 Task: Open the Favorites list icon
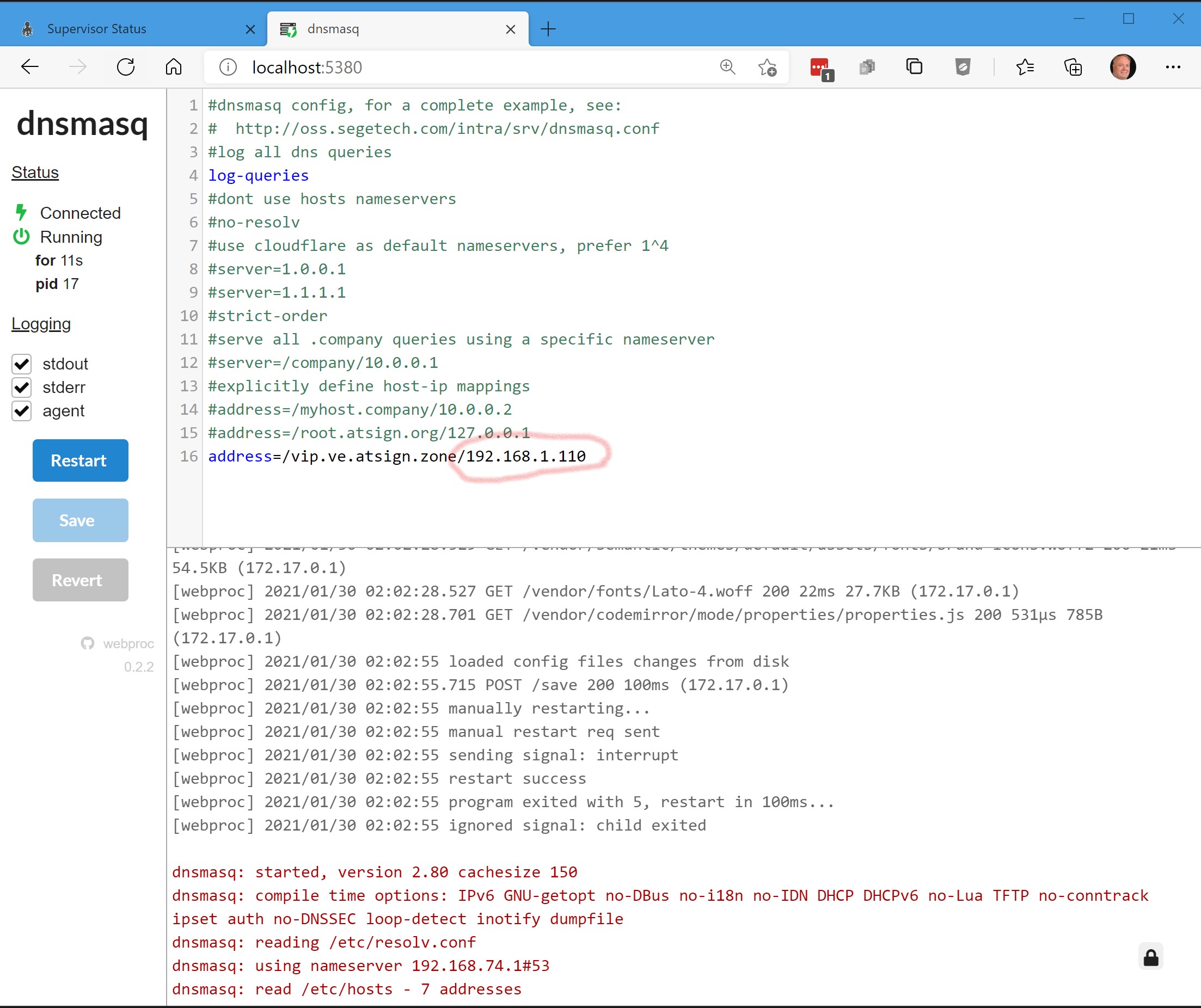click(1025, 67)
